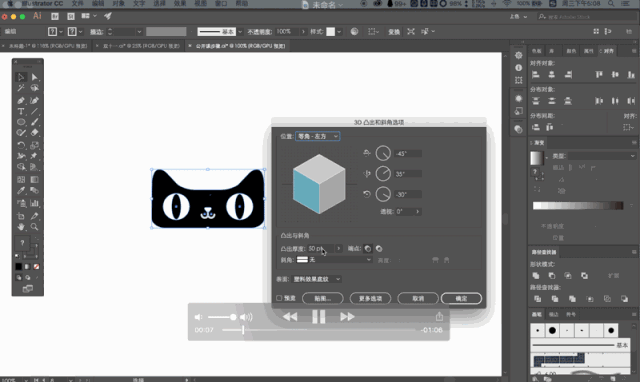The width and height of the screenshot is (640, 382).
Task: Click the 更多选项 more options button
Action: [x=370, y=298]
